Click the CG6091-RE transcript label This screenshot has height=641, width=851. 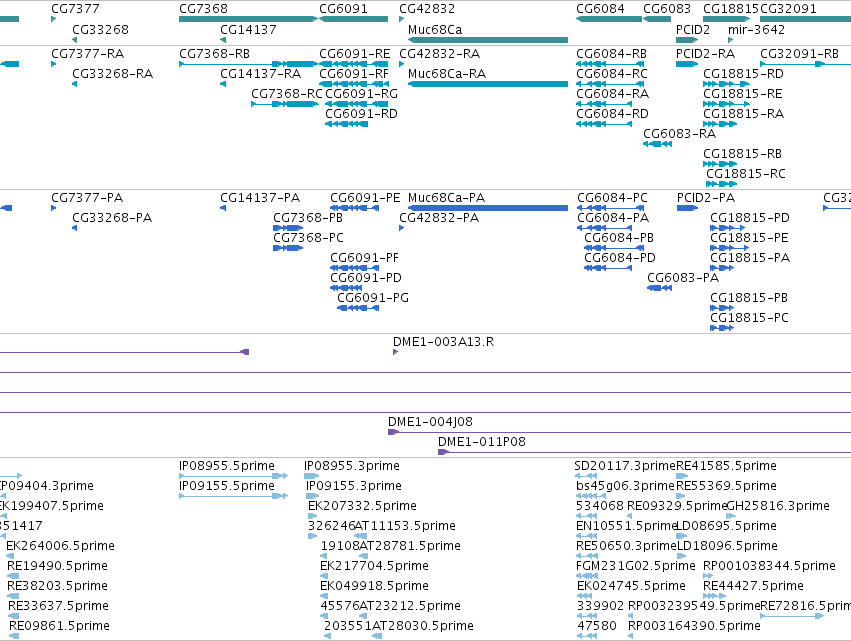355,54
